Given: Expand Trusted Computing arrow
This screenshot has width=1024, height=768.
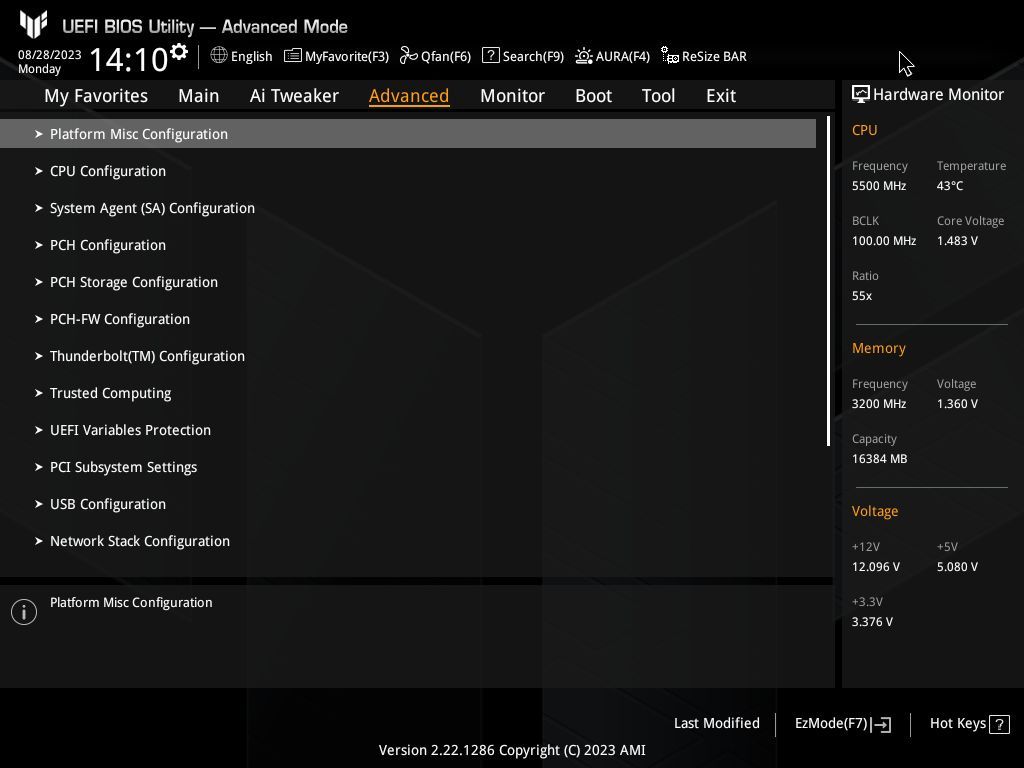Looking at the screenshot, I should [x=39, y=393].
